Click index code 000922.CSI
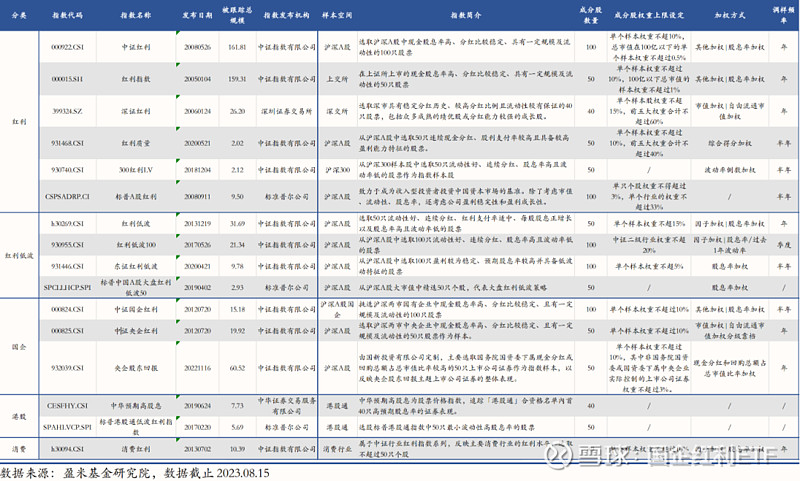 click(67, 47)
